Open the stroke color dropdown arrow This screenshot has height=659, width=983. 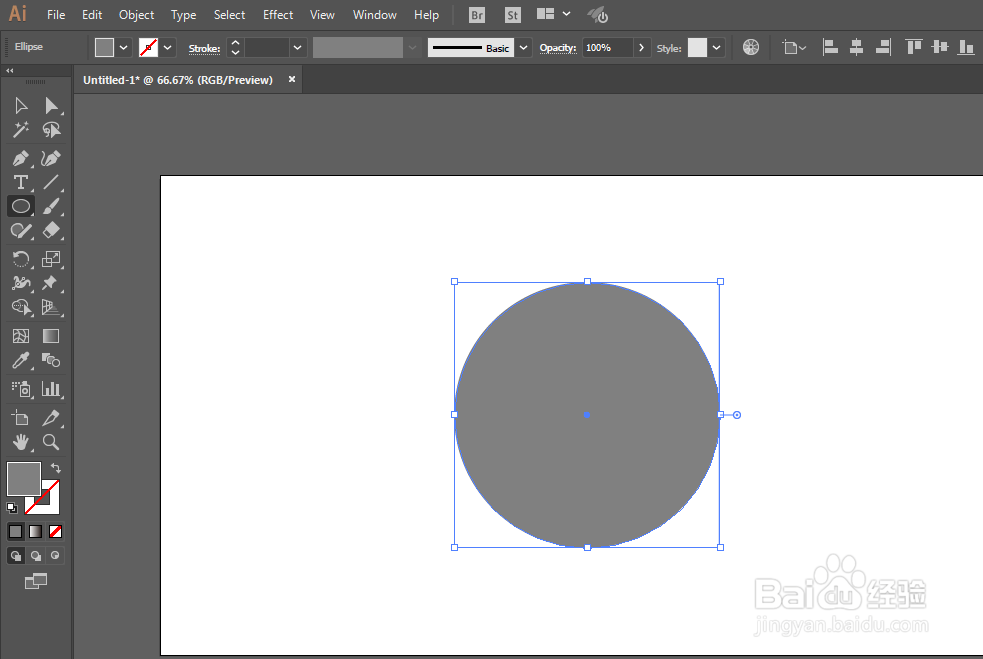coord(167,47)
